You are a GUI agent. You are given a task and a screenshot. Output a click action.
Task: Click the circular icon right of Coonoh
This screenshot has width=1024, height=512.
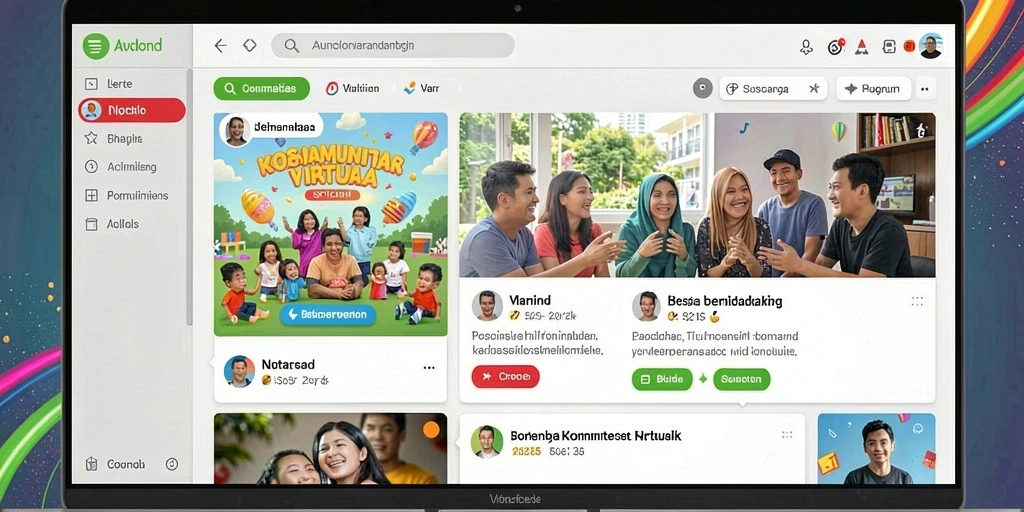pos(172,464)
